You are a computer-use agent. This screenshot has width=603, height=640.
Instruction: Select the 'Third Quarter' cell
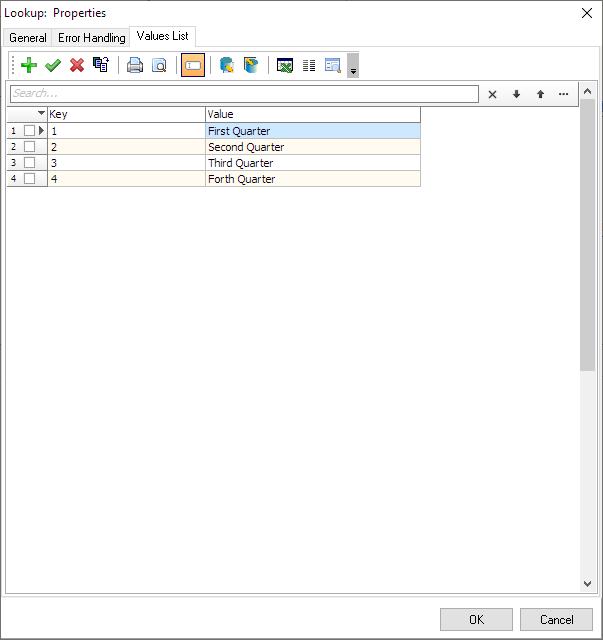(313, 163)
